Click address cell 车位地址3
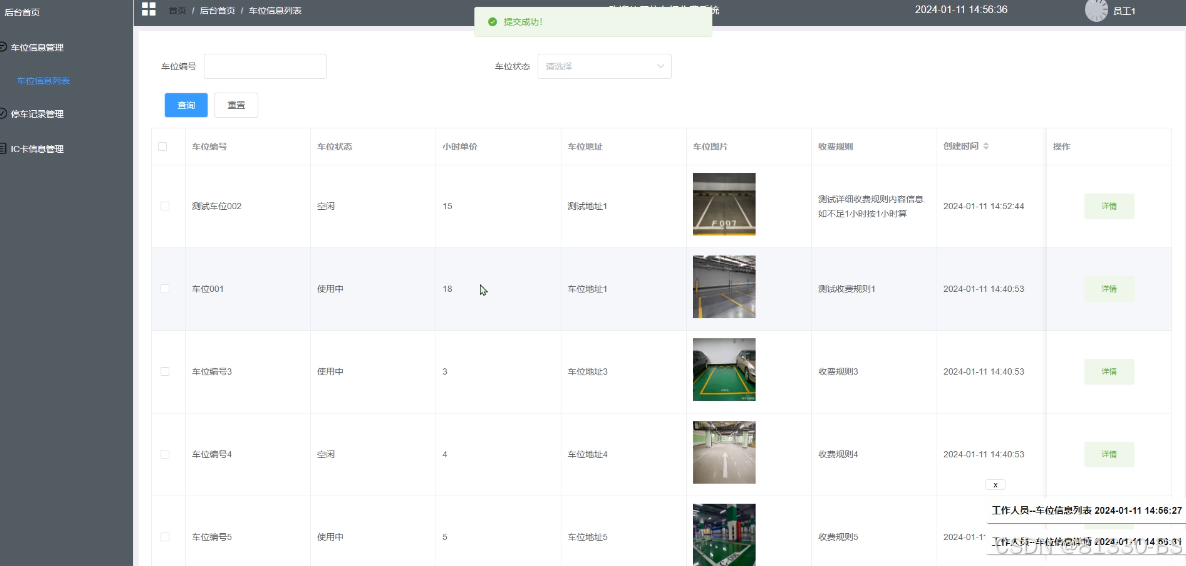This screenshot has width=1186, height=566. coord(588,372)
